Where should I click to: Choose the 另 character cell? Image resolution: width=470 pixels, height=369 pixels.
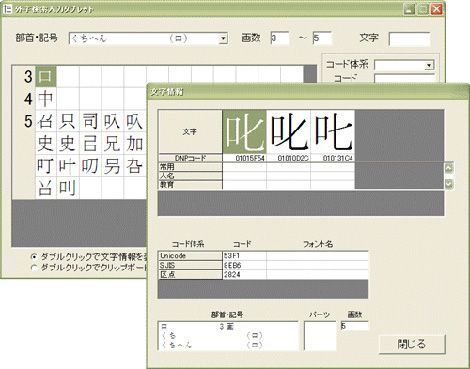(x=113, y=166)
